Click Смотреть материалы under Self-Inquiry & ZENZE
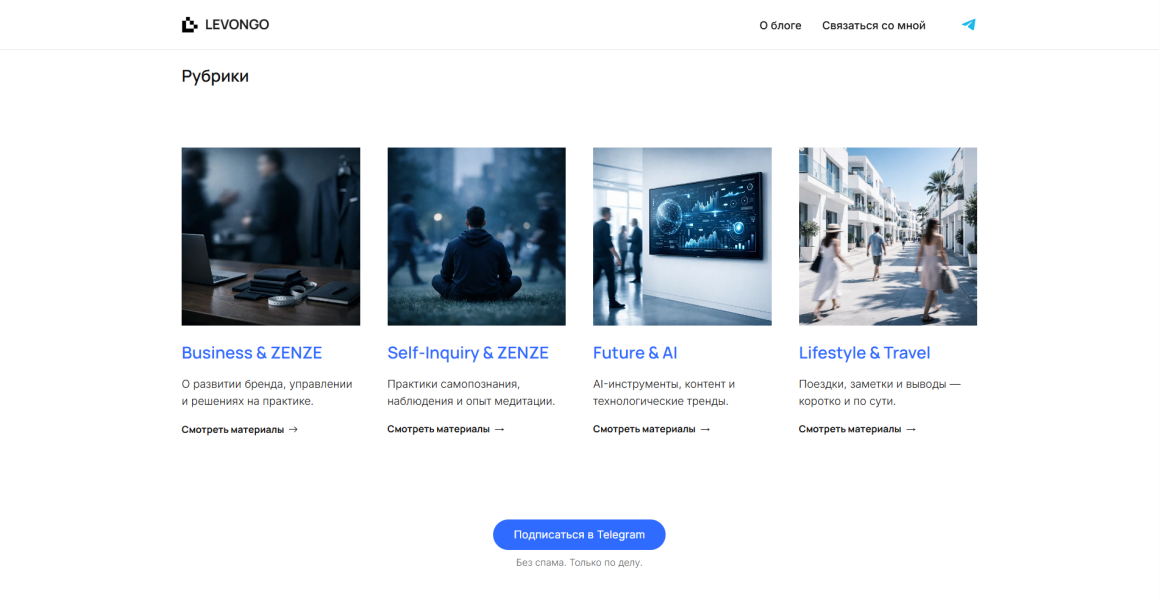The width and height of the screenshot is (1160, 603). point(438,429)
